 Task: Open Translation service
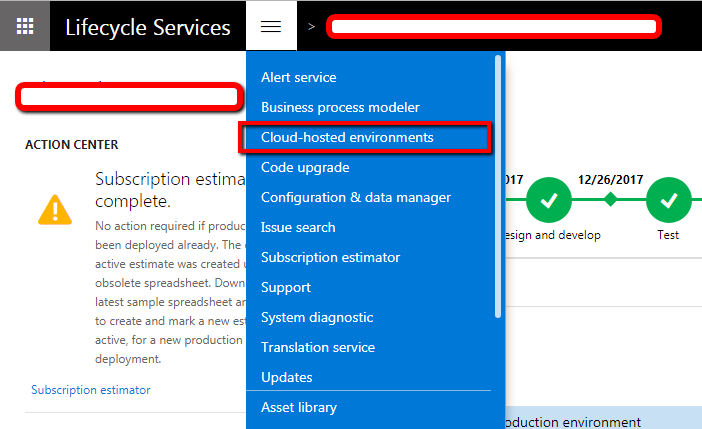pos(318,347)
